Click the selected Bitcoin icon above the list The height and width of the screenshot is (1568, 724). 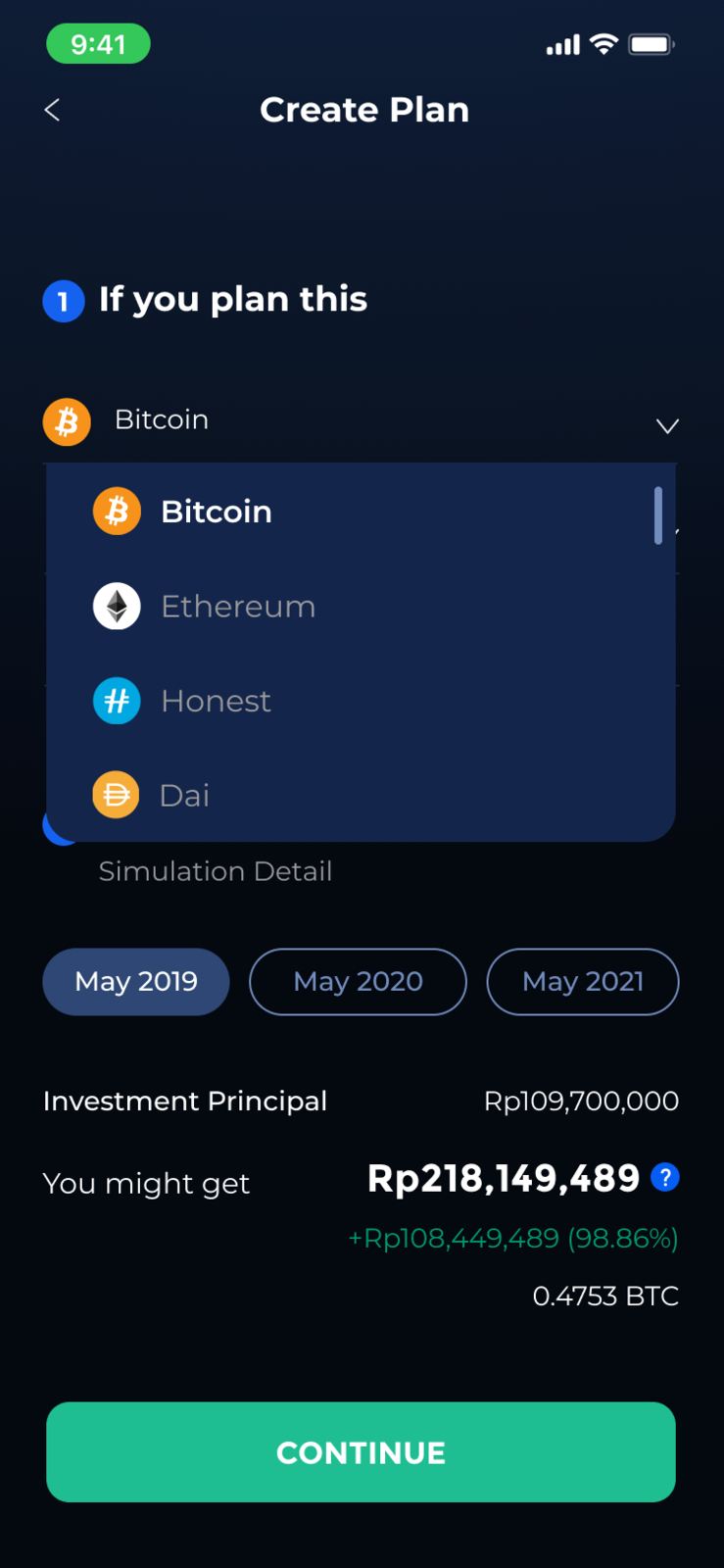click(x=67, y=421)
